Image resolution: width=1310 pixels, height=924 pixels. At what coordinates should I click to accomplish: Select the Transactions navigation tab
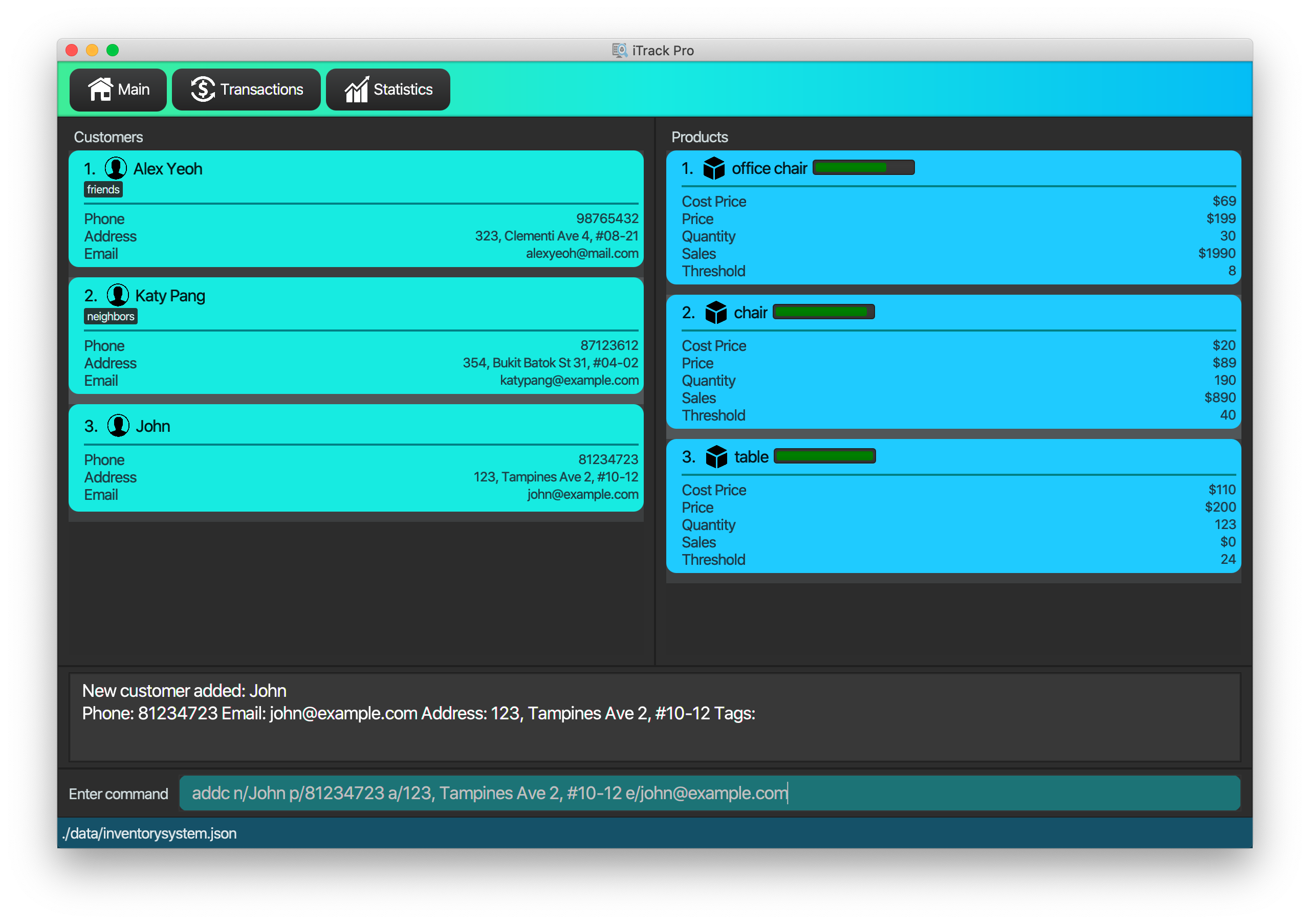pos(246,88)
